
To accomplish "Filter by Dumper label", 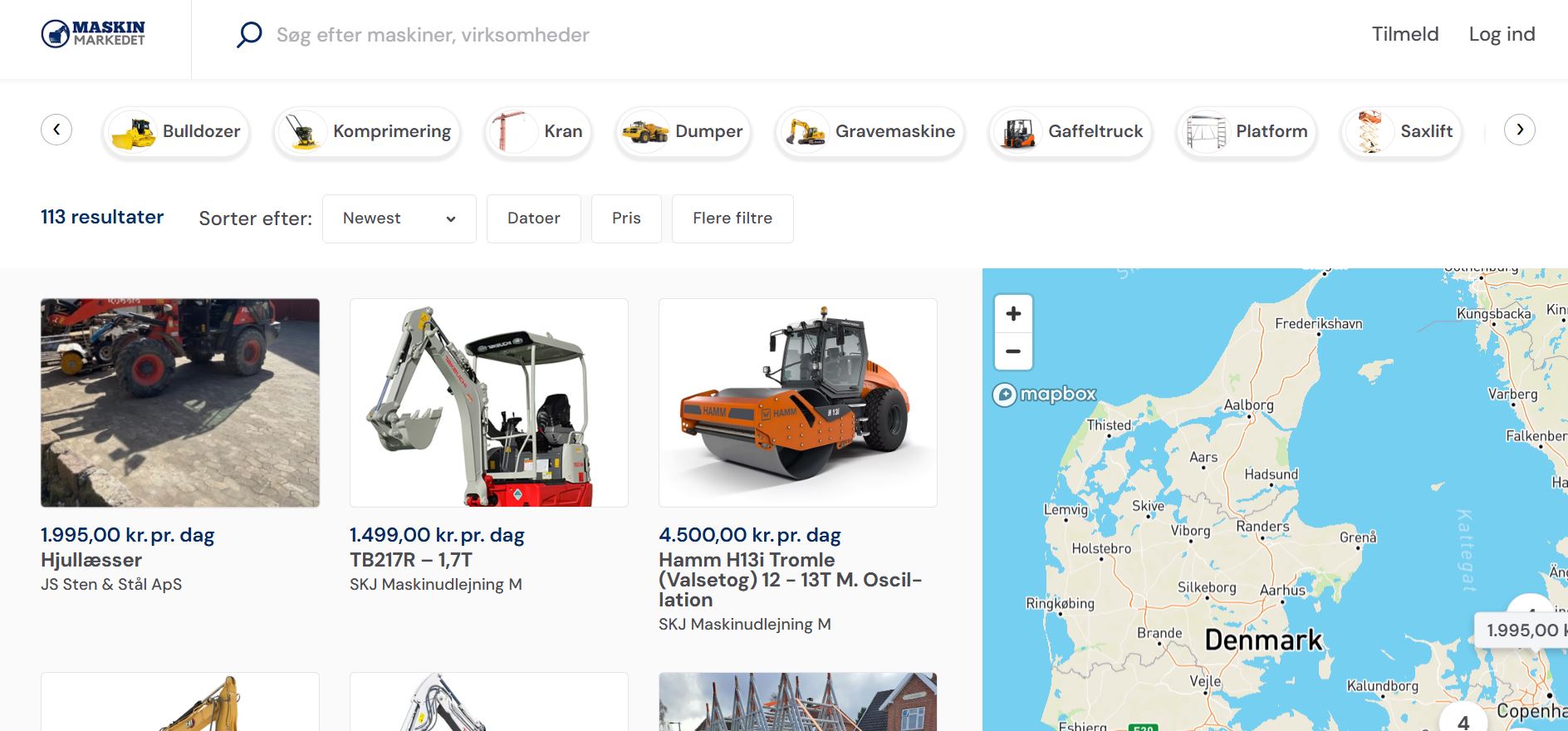I will tap(708, 131).
